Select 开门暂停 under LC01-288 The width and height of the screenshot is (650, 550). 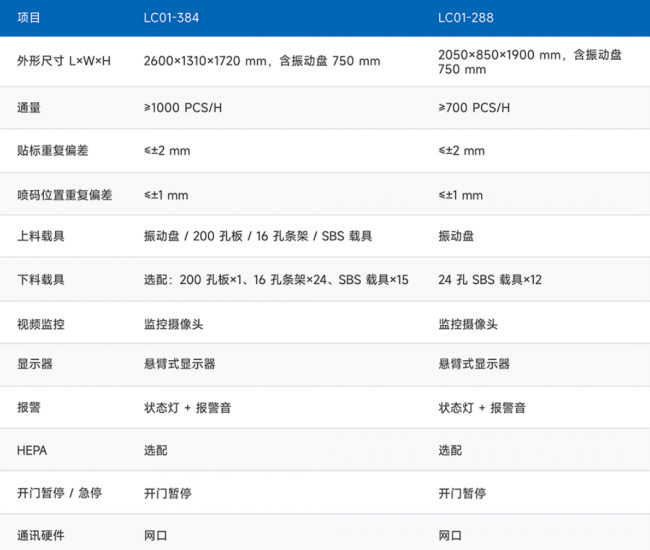click(x=462, y=493)
